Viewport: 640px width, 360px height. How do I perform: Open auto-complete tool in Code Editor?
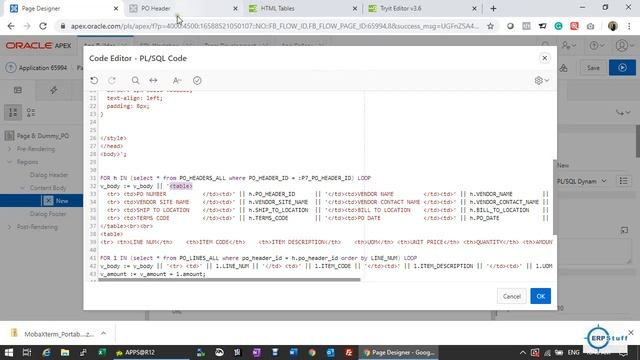177,80
